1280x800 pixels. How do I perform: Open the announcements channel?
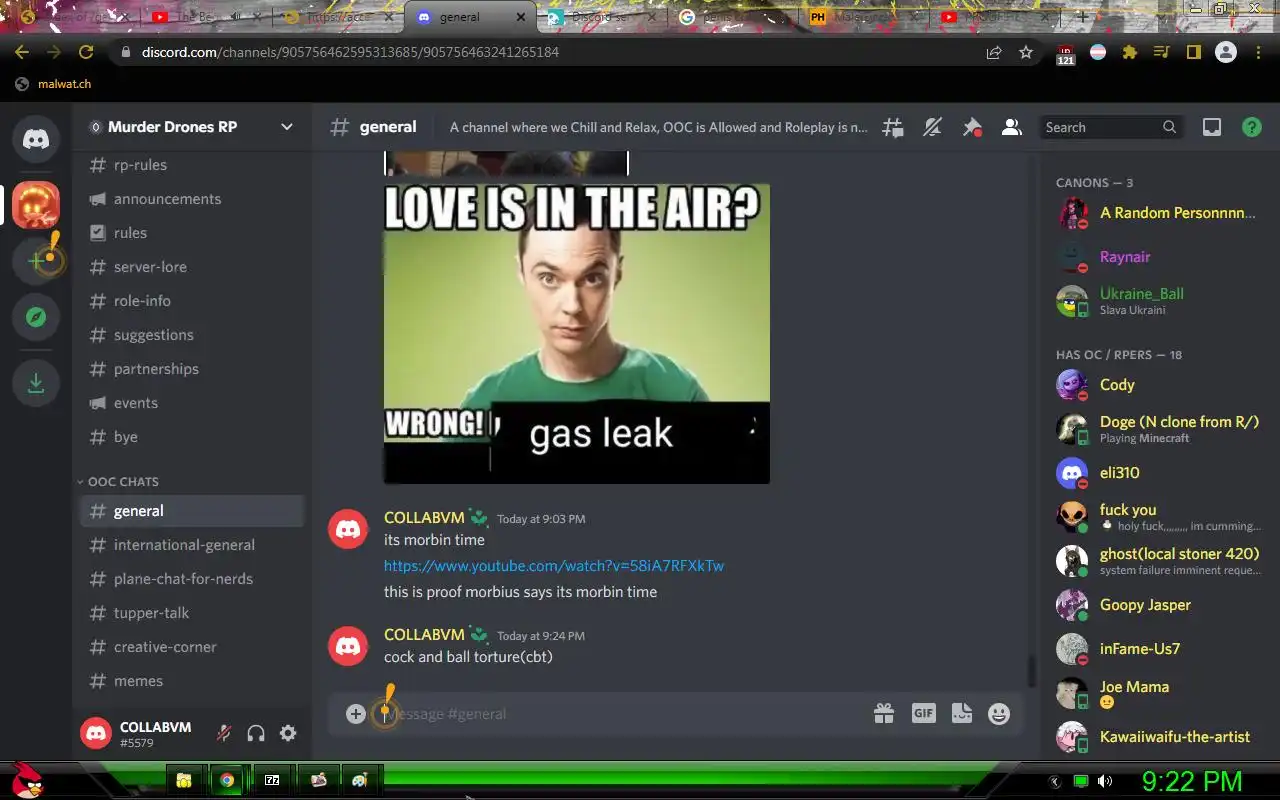click(192, 199)
